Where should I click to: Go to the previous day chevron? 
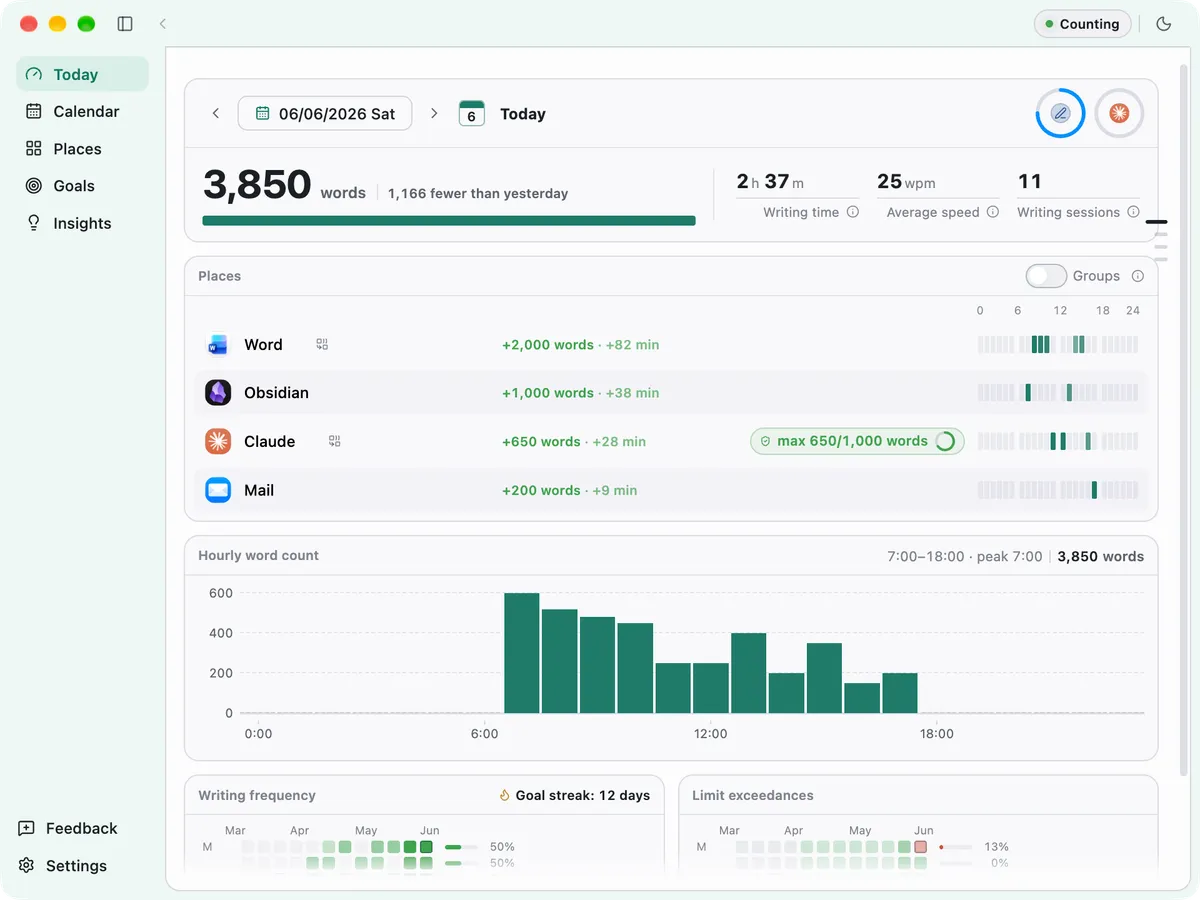tap(215, 113)
